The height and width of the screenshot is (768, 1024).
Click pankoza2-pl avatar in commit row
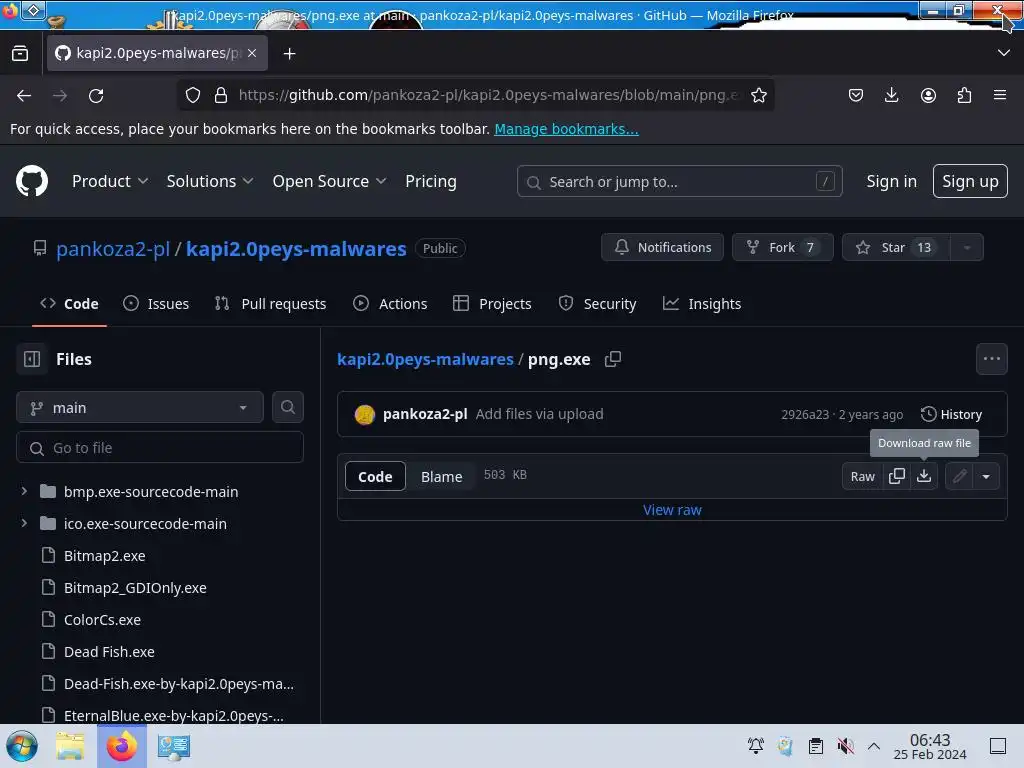[x=364, y=414]
